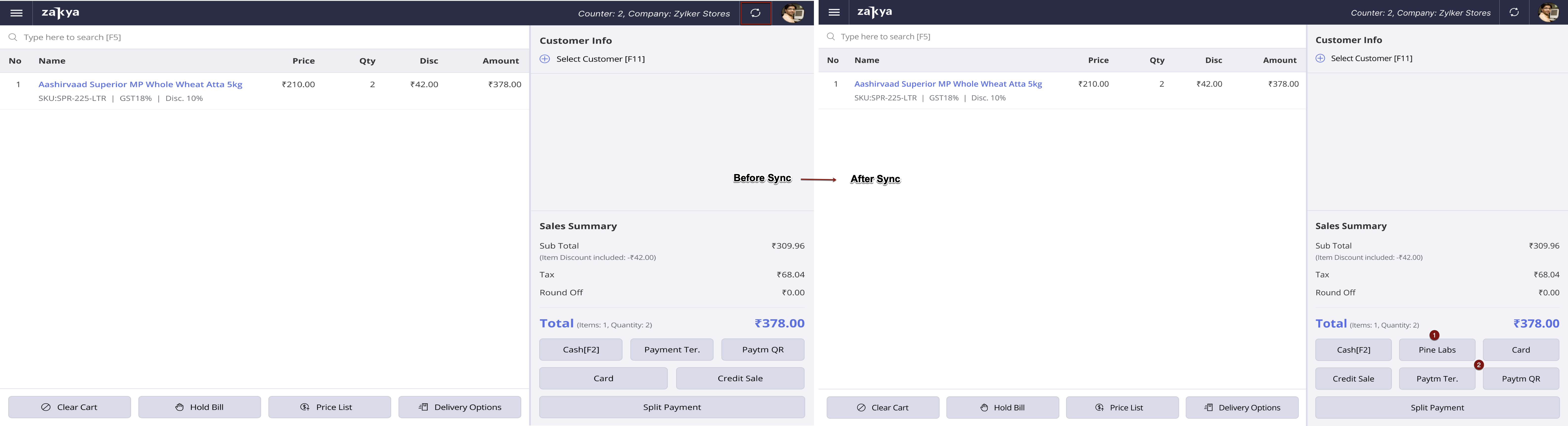Focus search field in Before Sync screen
The height and width of the screenshot is (426, 1568).
(x=265, y=37)
